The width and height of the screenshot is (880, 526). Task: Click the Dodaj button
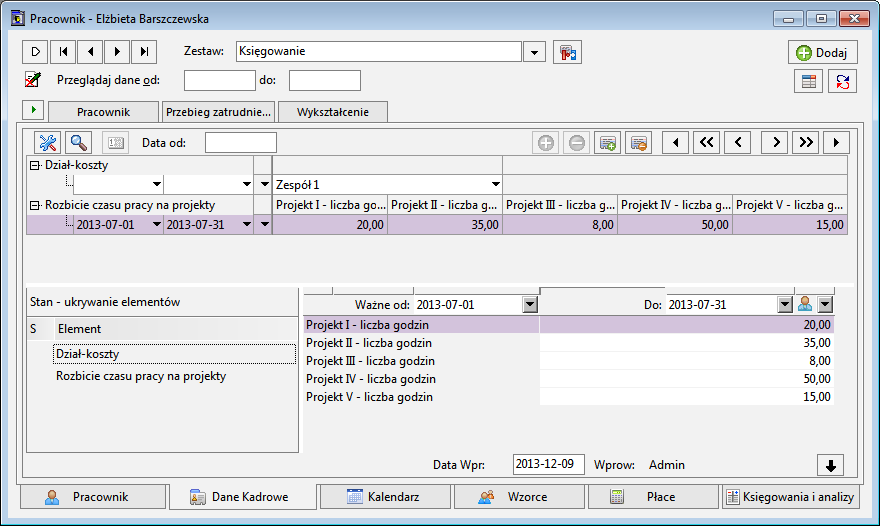tap(822, 53)
